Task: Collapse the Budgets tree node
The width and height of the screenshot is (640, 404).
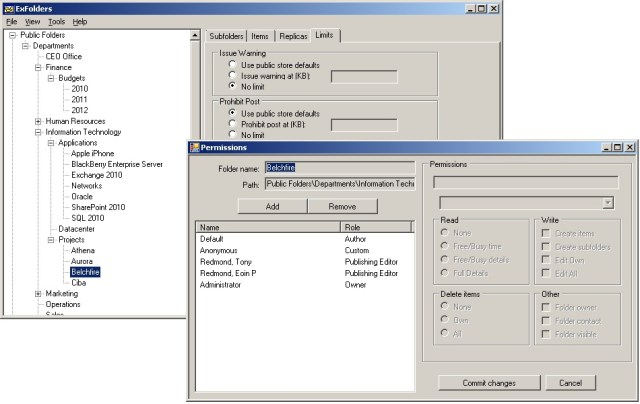Action: pyautogui.click(x=51, y=78)
